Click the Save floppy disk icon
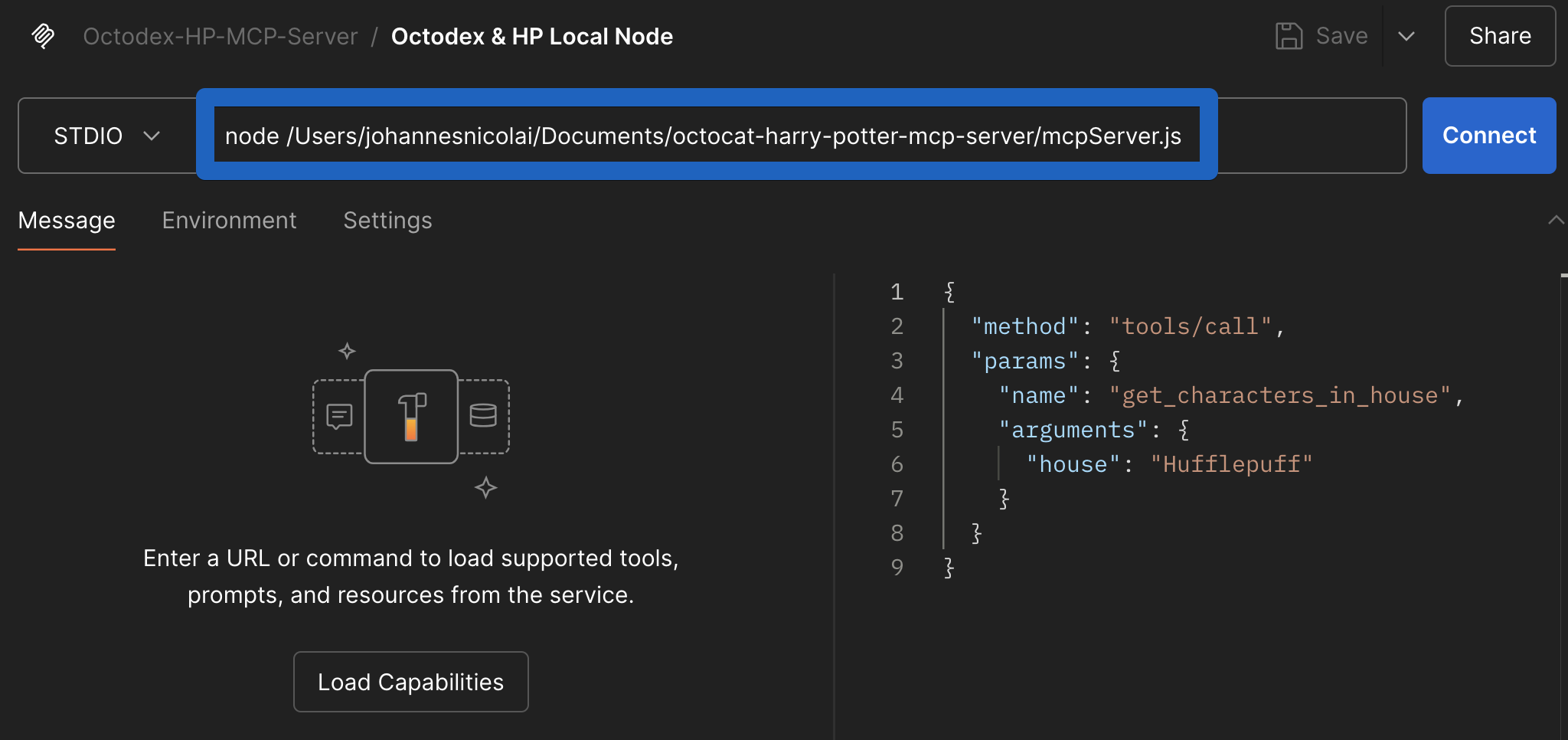The height and width of the screenshot is (740, 1568). [1289, 36]
